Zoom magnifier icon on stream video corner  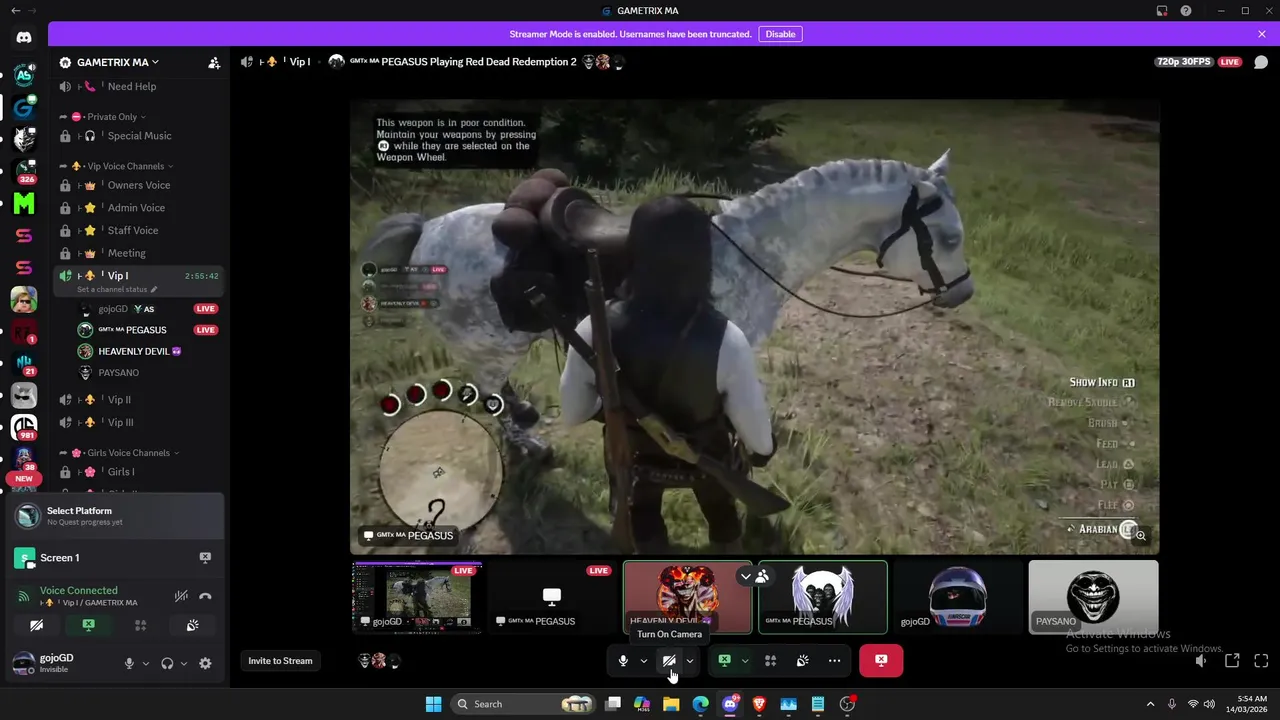click(x=1140, y=536)
